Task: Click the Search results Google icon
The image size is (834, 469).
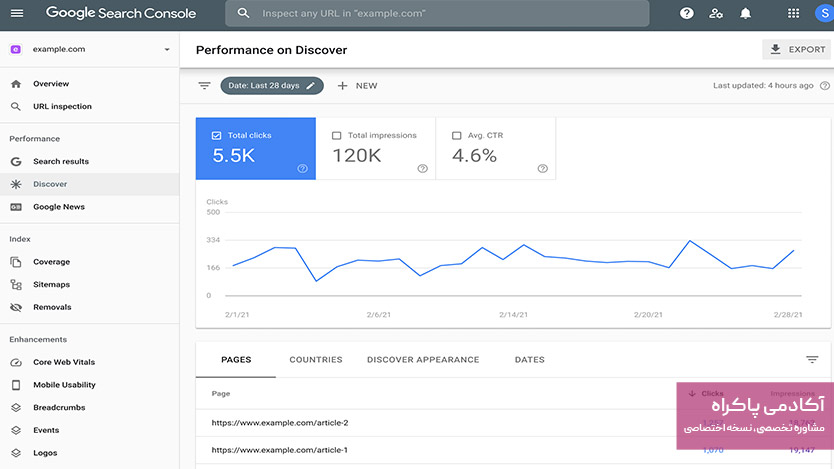Action: pos(16,162)
